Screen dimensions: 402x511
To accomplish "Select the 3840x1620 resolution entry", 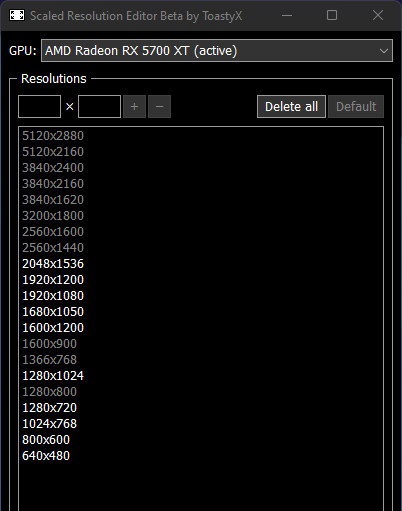I will coord(53,200).
